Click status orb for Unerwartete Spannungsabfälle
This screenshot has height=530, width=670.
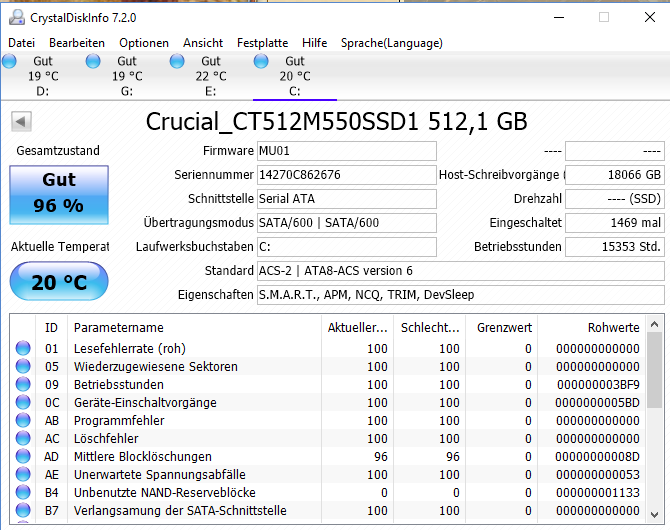[x=23, y=474]
